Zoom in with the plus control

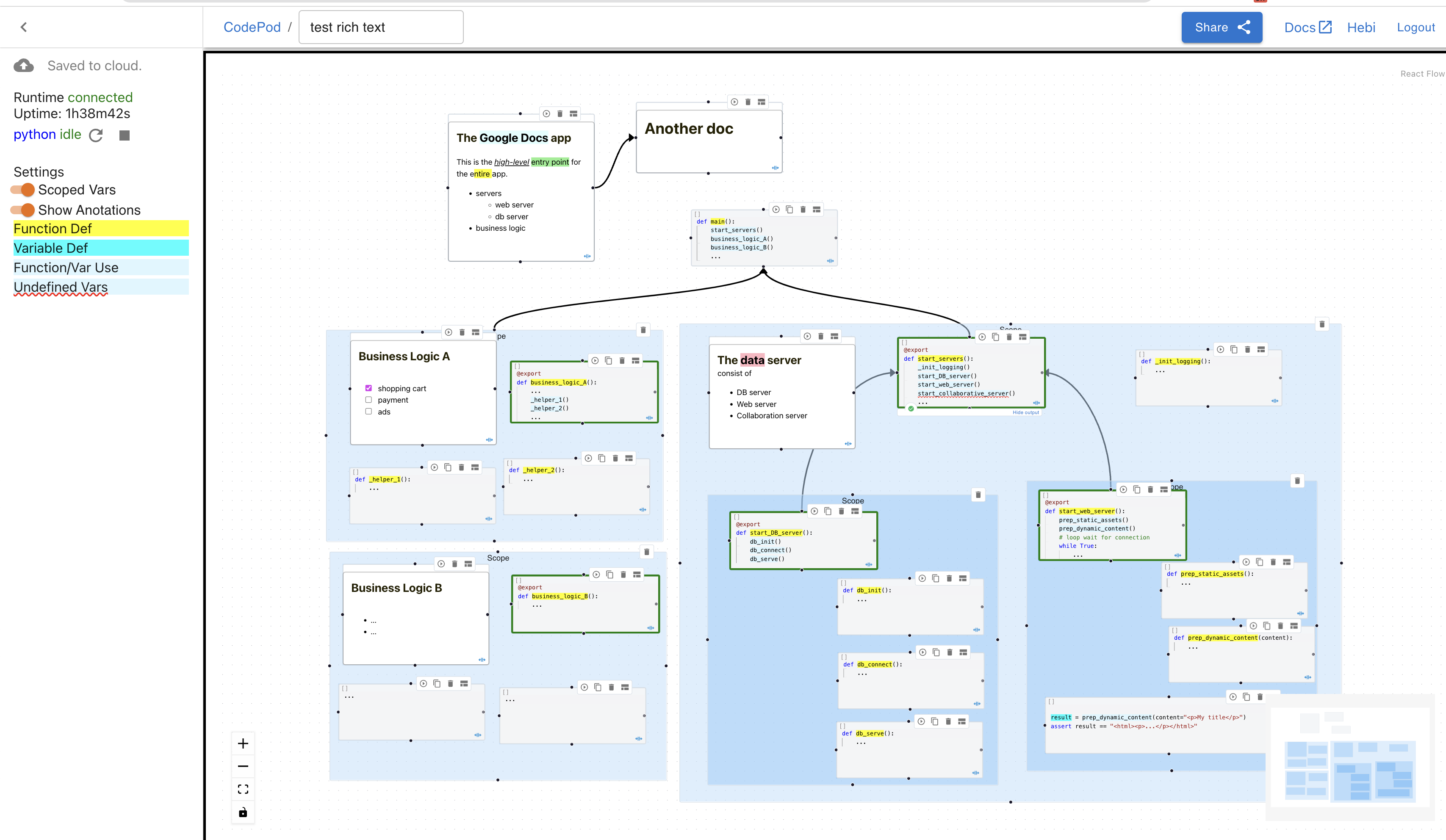pyautogui.click(x=243, y=743)
